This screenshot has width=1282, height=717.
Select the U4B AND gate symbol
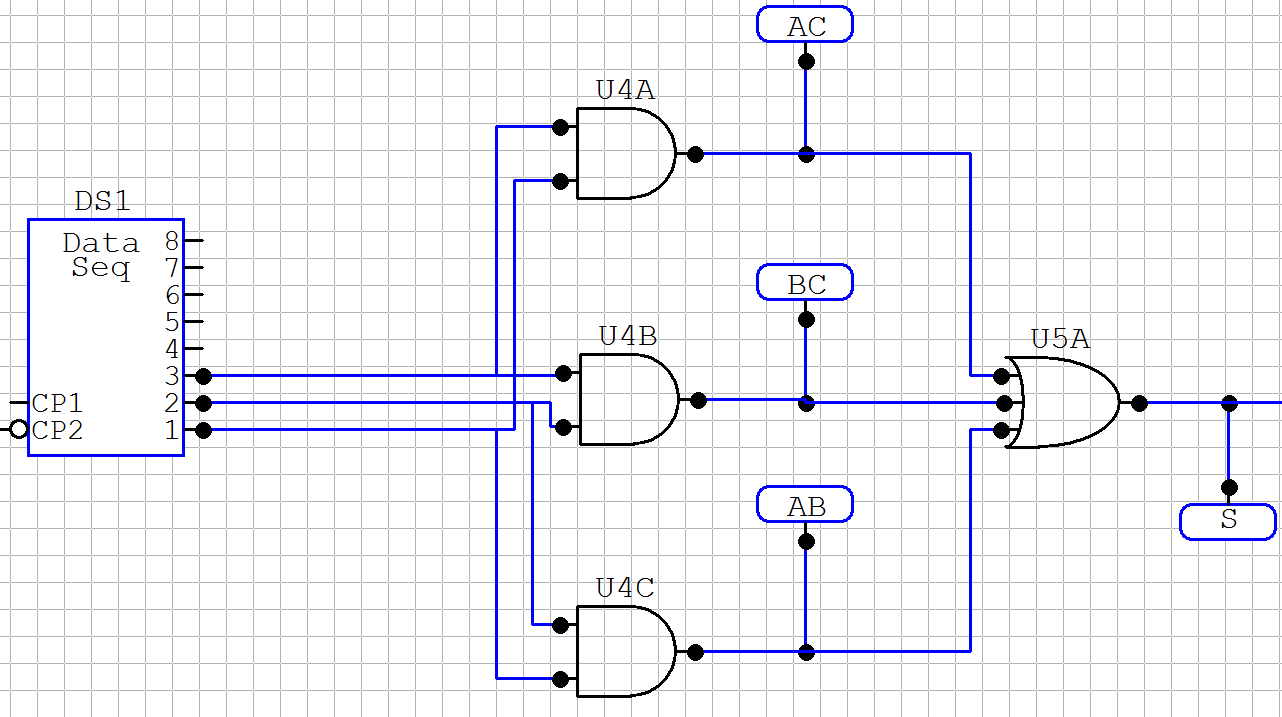tap(627, 400)
